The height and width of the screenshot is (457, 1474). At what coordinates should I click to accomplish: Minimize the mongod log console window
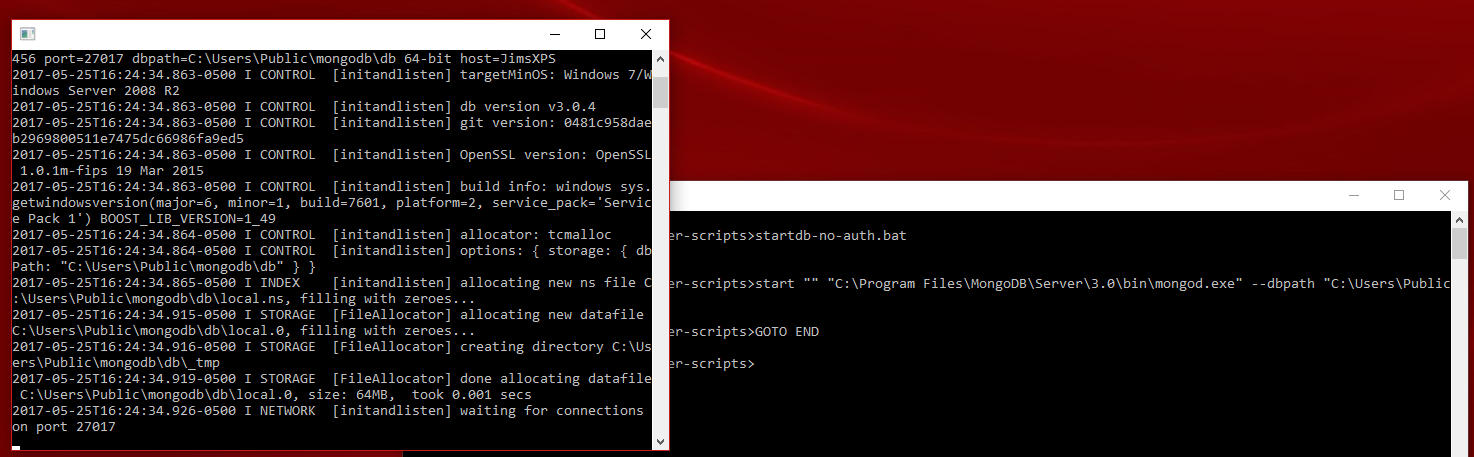(x=554, y=34)
